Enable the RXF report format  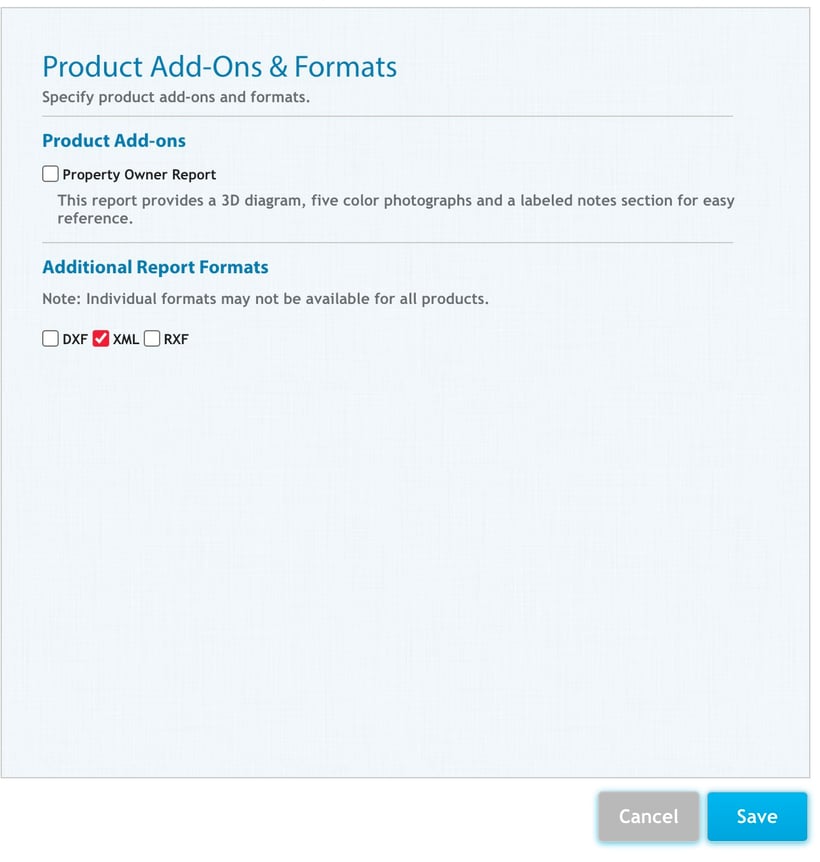(x=151, y=338)
